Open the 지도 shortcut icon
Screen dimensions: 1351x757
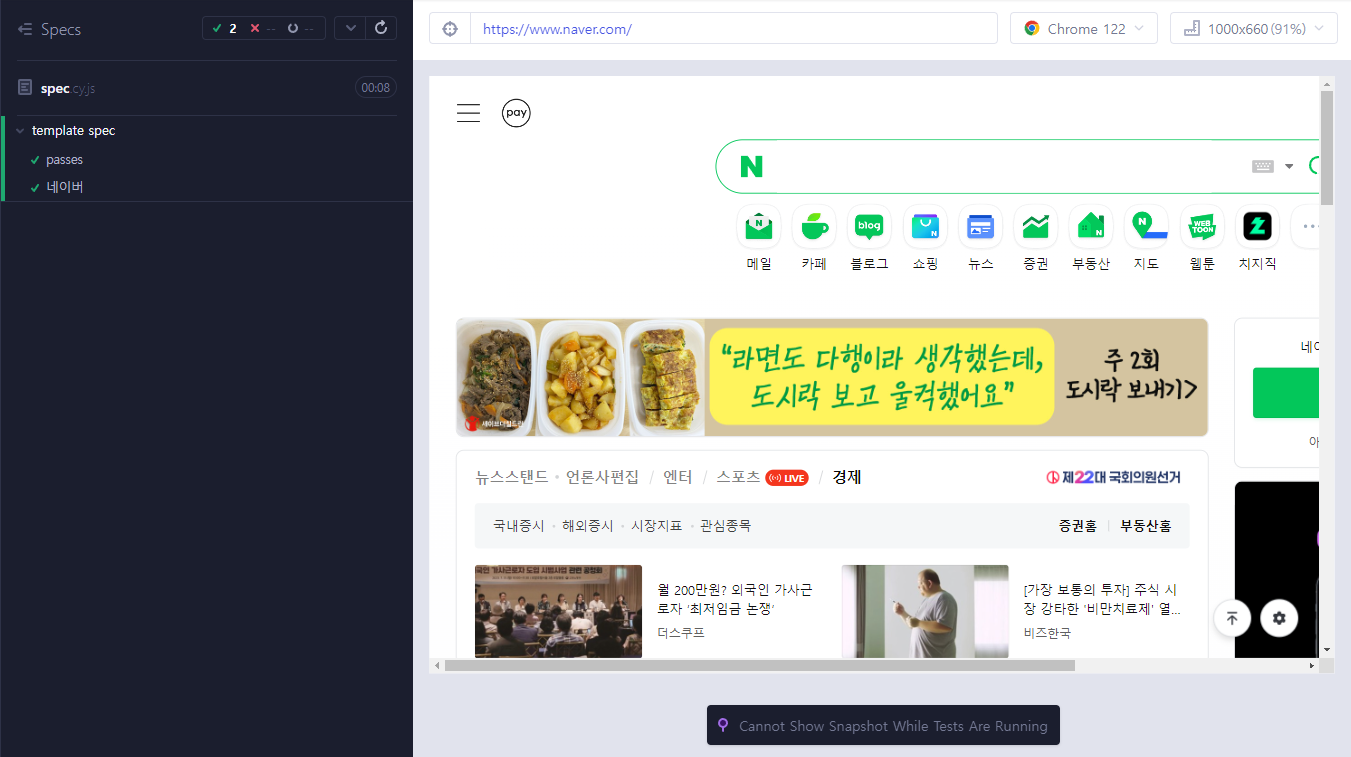click(1146, 227)
